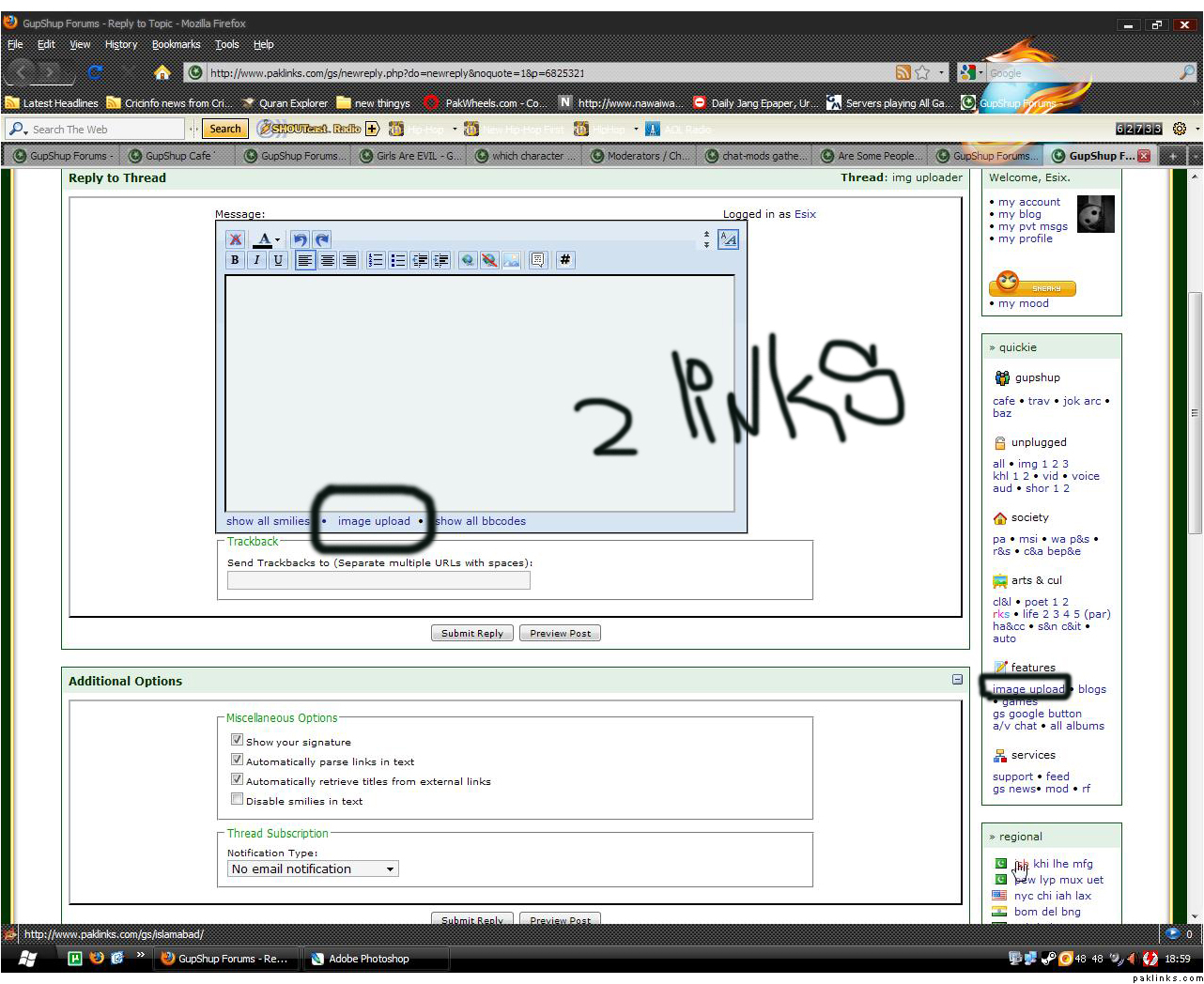Open the Notification Type dropdown

tap(313, 869)
